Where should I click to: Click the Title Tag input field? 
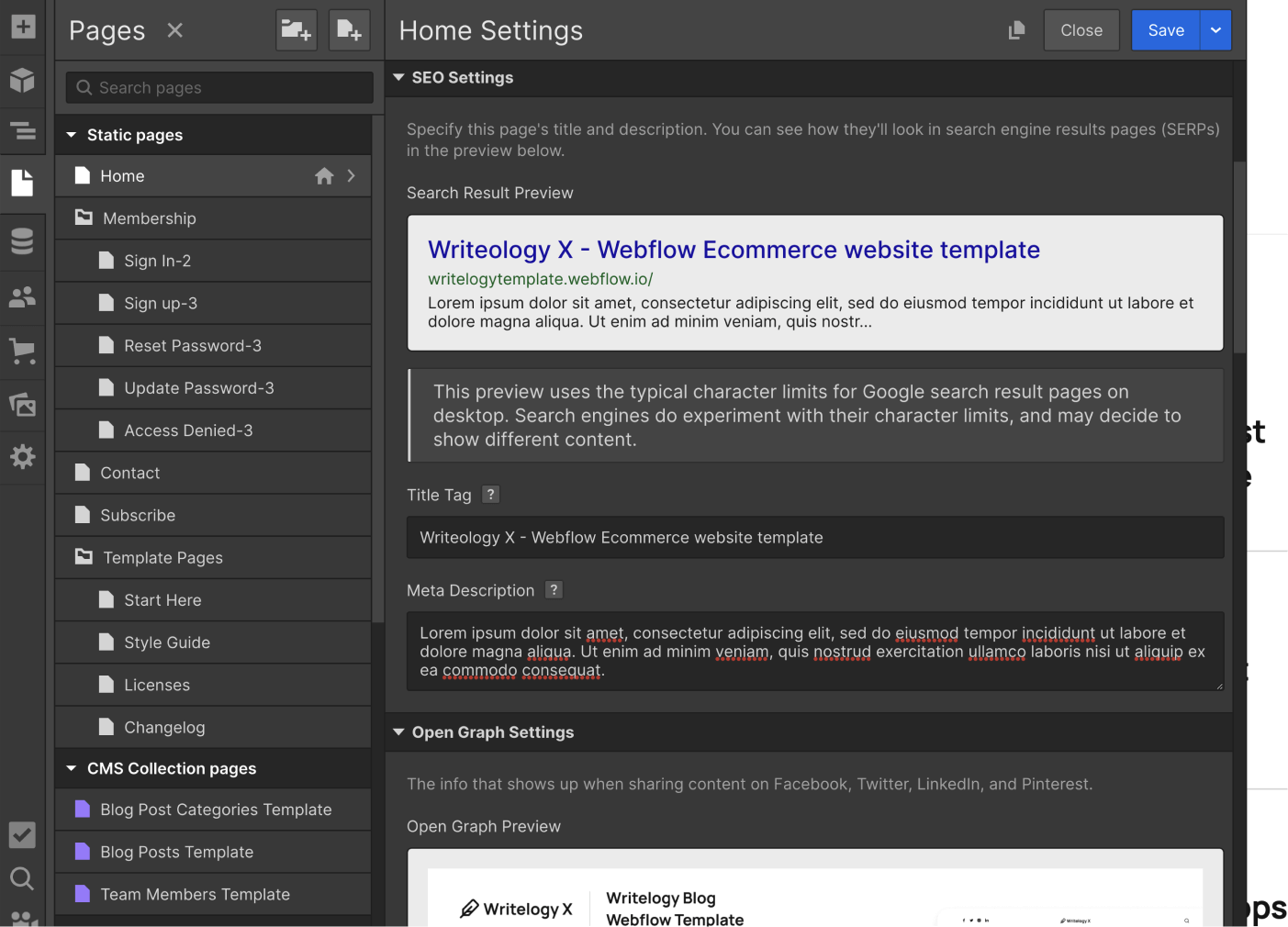[815, 537]
